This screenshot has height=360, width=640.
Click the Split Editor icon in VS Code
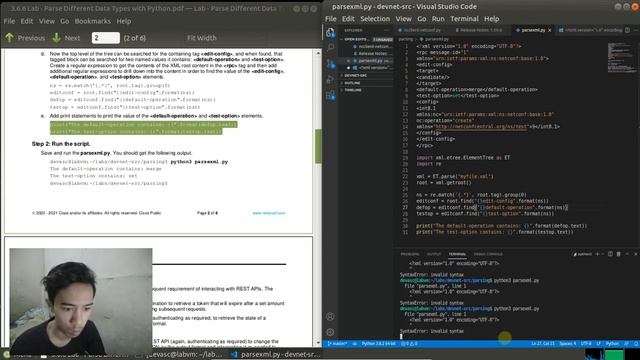pyautogui.click(x=627, y=30)
